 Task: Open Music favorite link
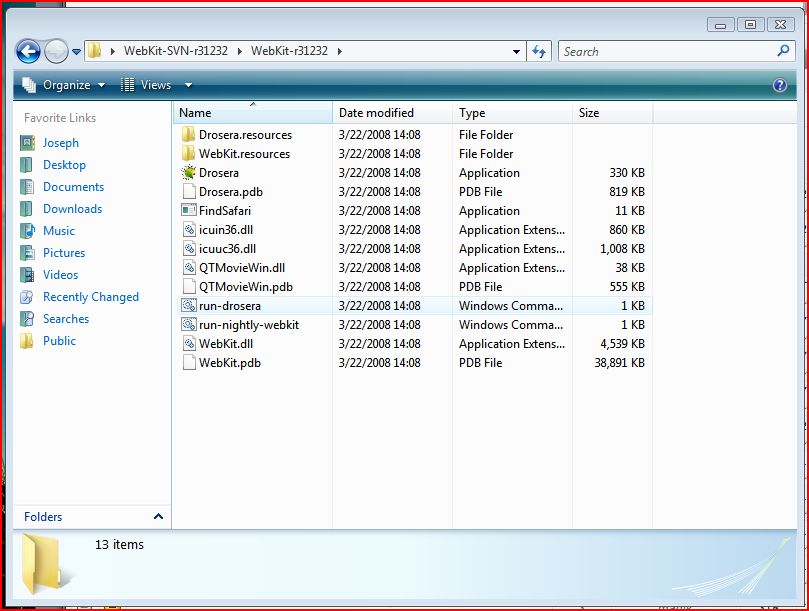(59, 231)
